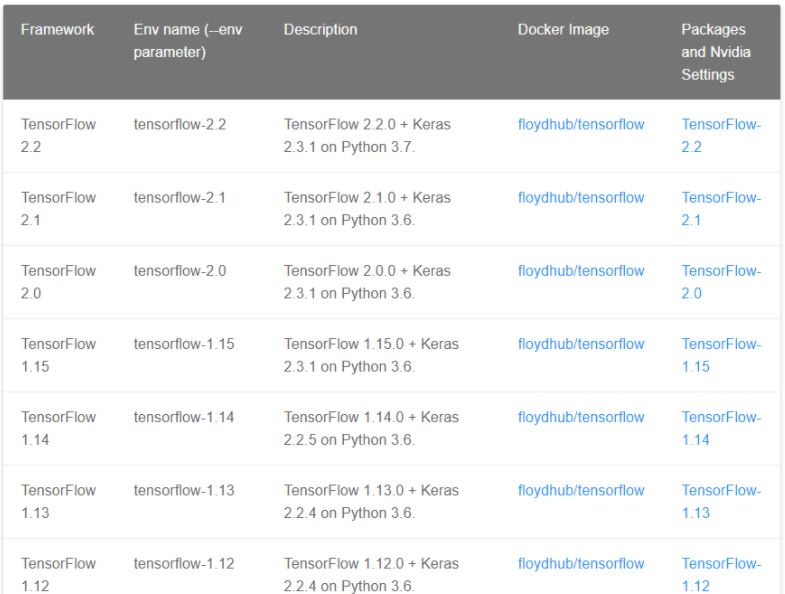Open floydhub/tensorflow link in TensorFlow 2.0 row
Screen dimensions: 785x594
pos(581,270)
